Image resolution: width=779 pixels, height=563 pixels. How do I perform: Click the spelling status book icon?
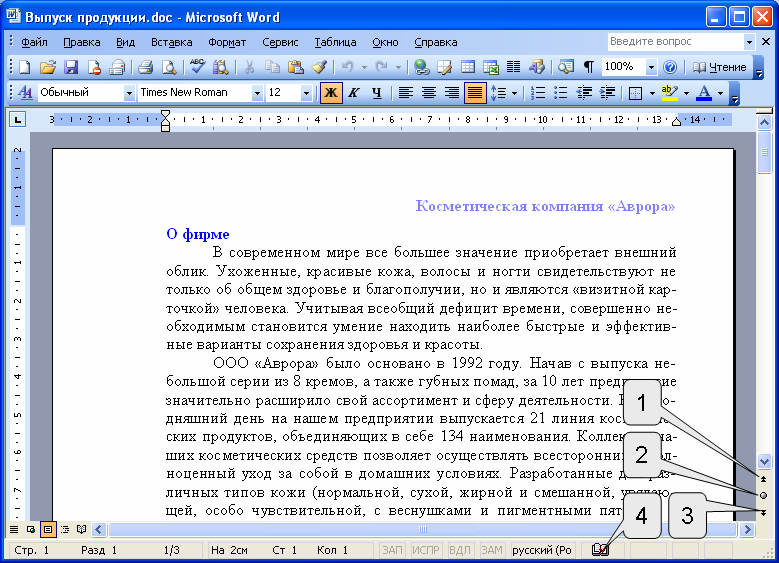coord(600,550)
